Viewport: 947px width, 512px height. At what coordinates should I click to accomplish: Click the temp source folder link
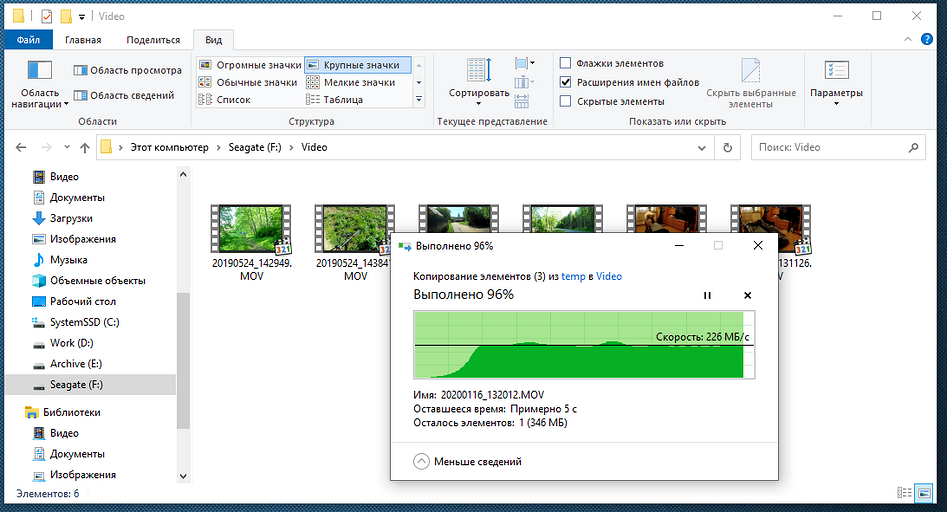[x=573, y=276]
